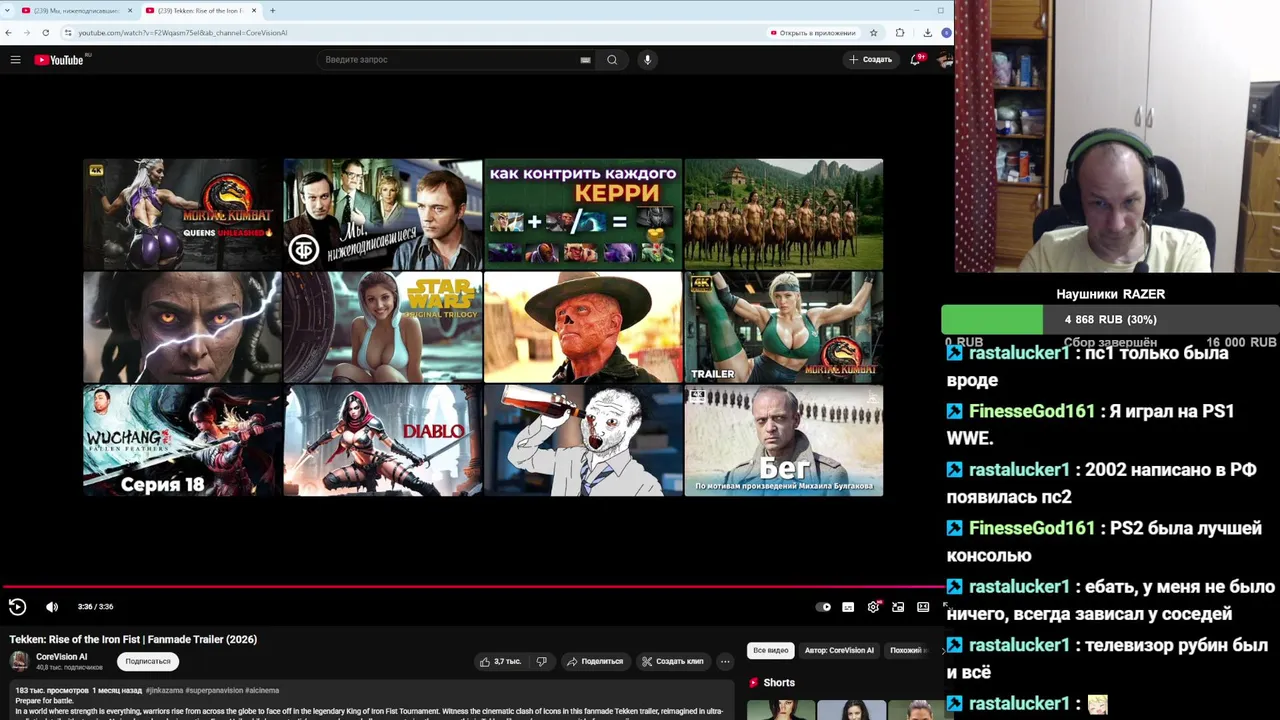Open the CoreVision AI channel name link
This screenshot has height=720, width=1280.
[61, 657]
